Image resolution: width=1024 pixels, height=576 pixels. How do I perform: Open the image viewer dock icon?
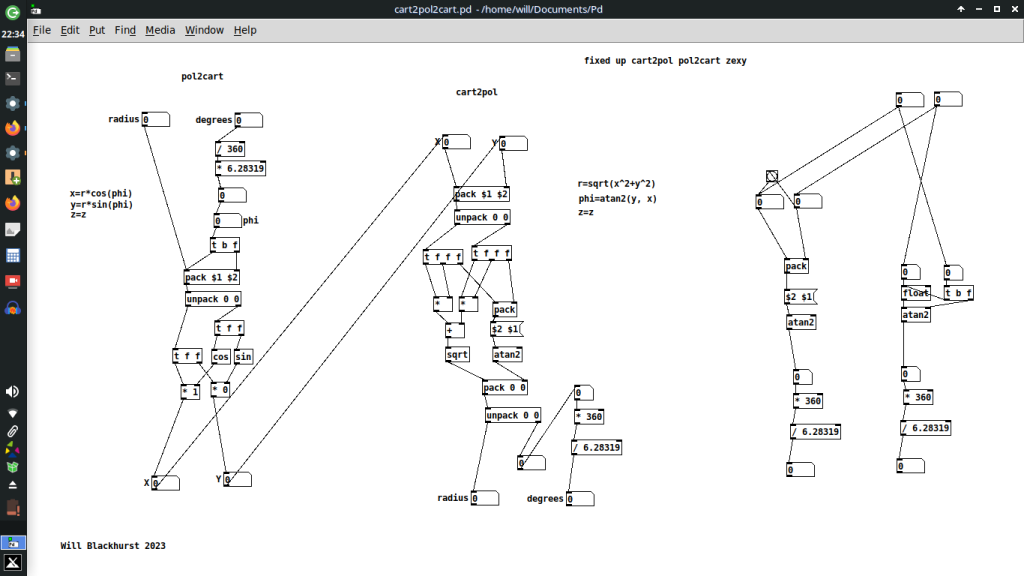pos(12,229)
